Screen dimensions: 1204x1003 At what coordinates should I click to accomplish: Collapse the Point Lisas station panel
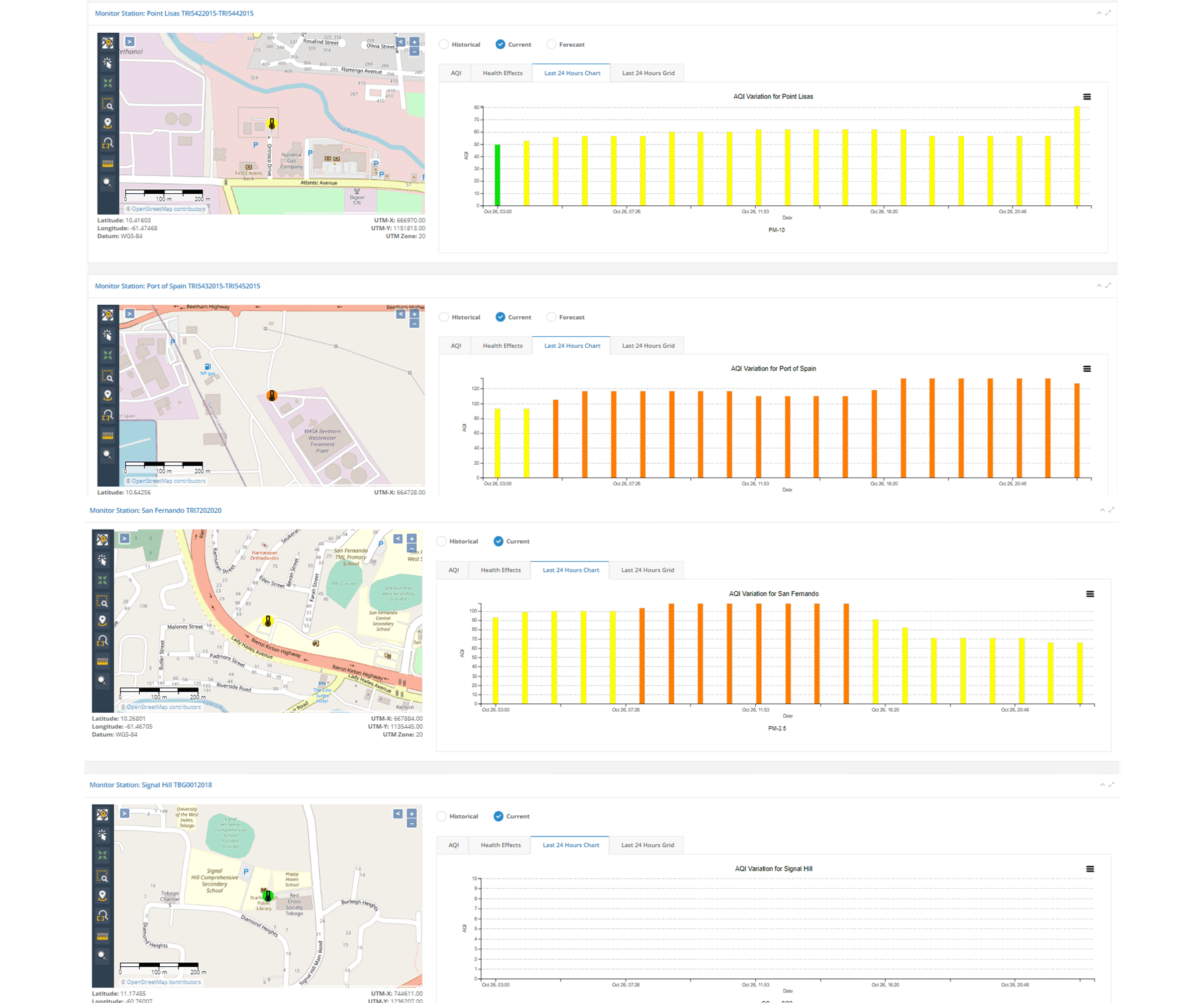[1099, 13]
